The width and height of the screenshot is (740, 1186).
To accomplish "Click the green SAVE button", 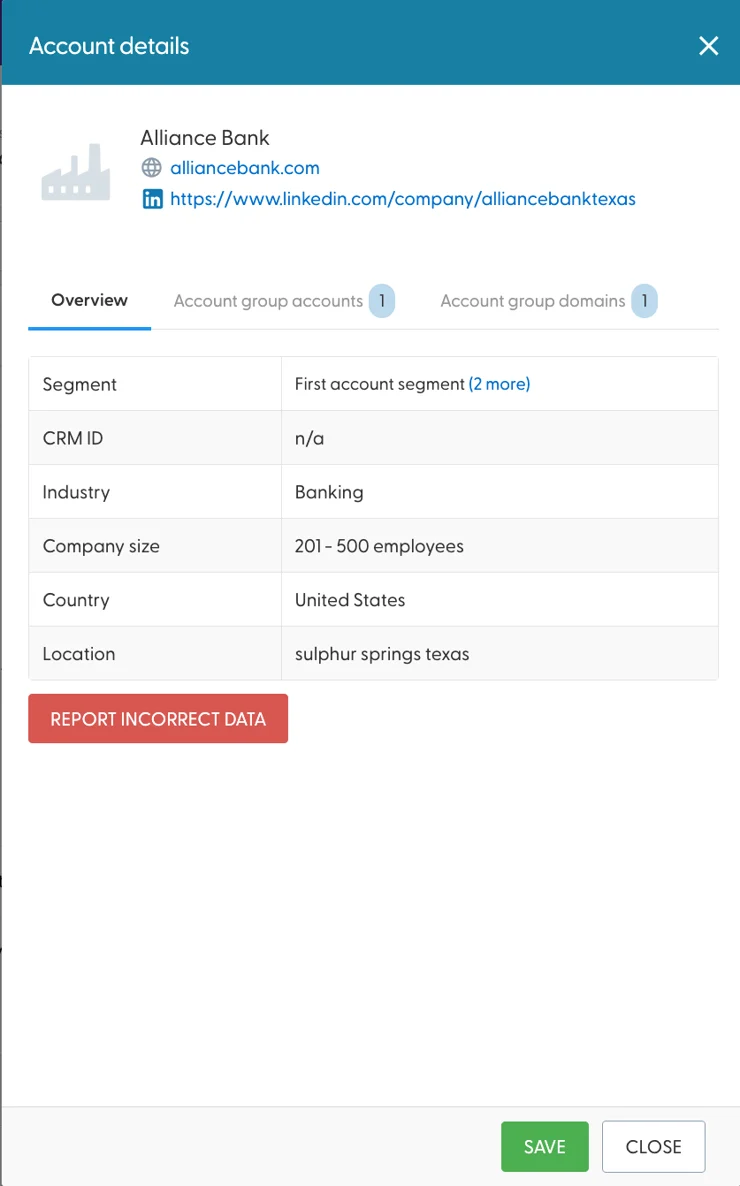I will [x=545, y=1147].
